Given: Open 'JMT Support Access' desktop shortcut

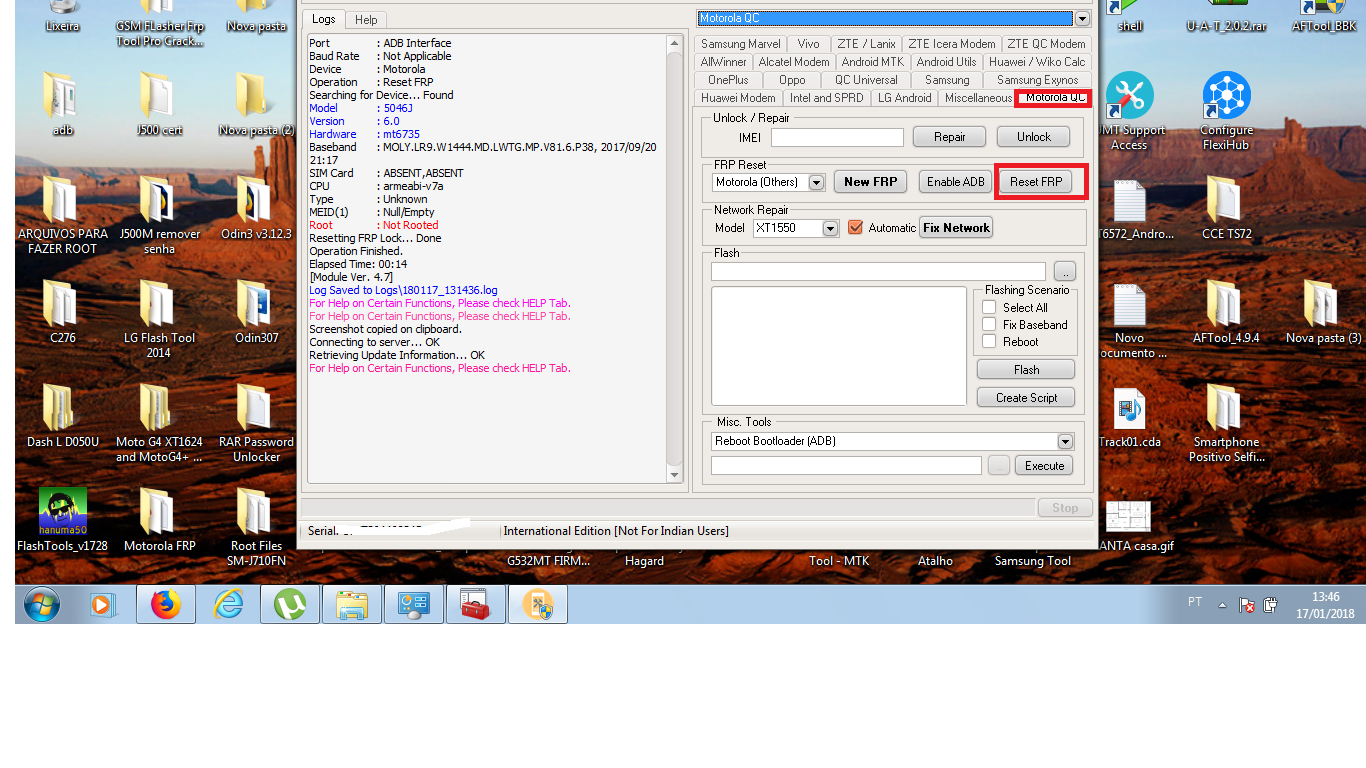Looking at the screenshot, I should coord(1130,112).
